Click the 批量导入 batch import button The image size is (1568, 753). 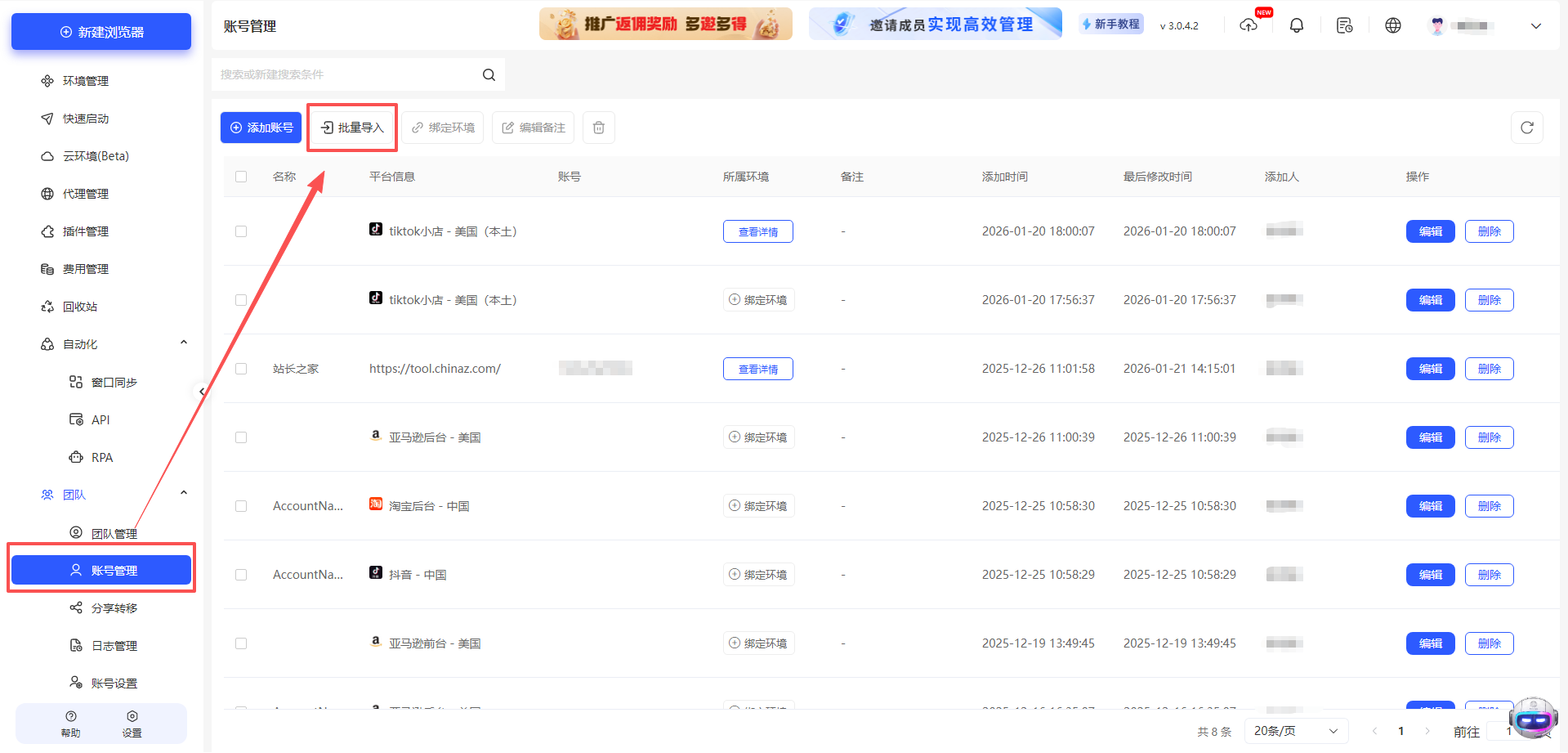351,128
